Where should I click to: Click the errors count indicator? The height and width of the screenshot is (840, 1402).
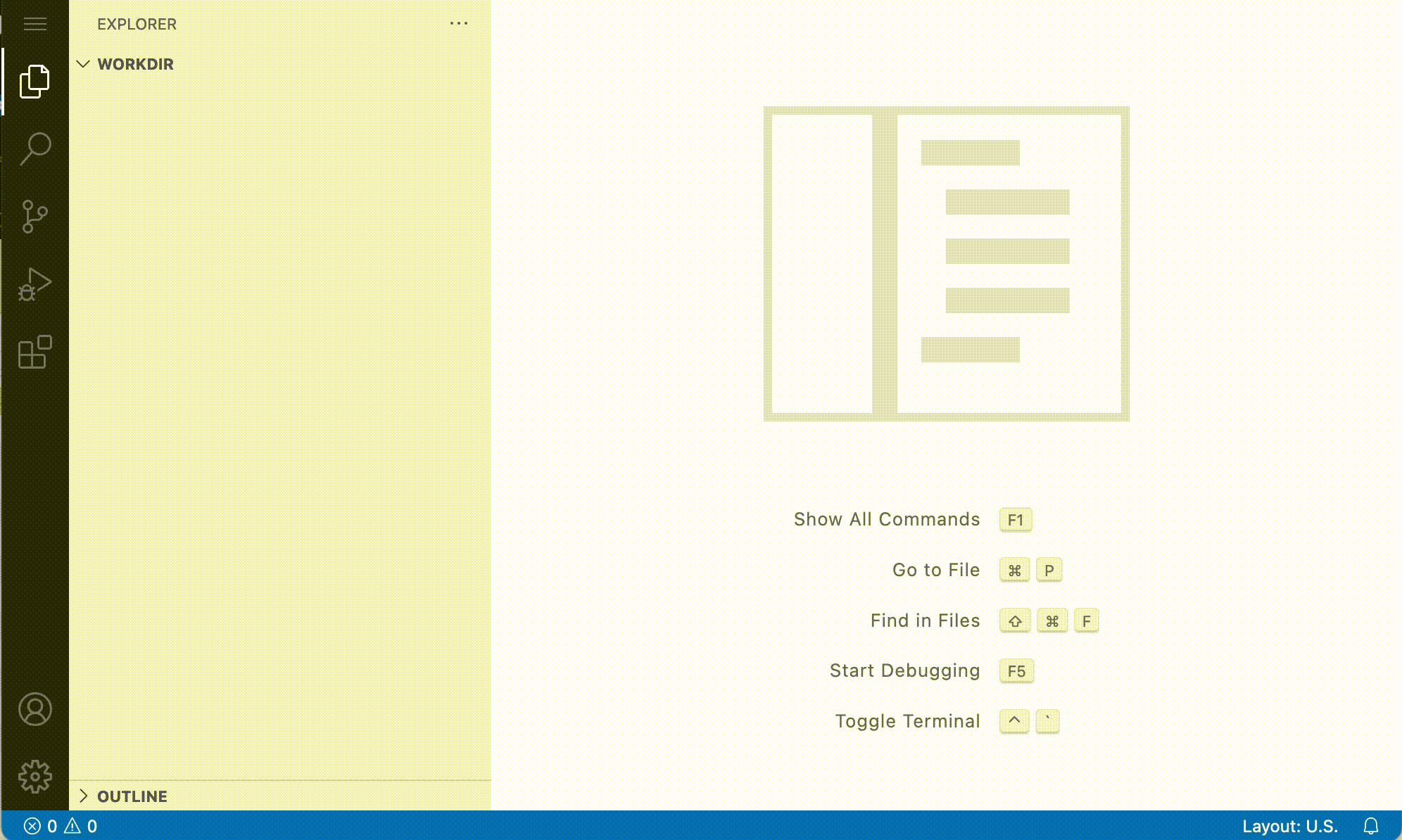[41, 826]
